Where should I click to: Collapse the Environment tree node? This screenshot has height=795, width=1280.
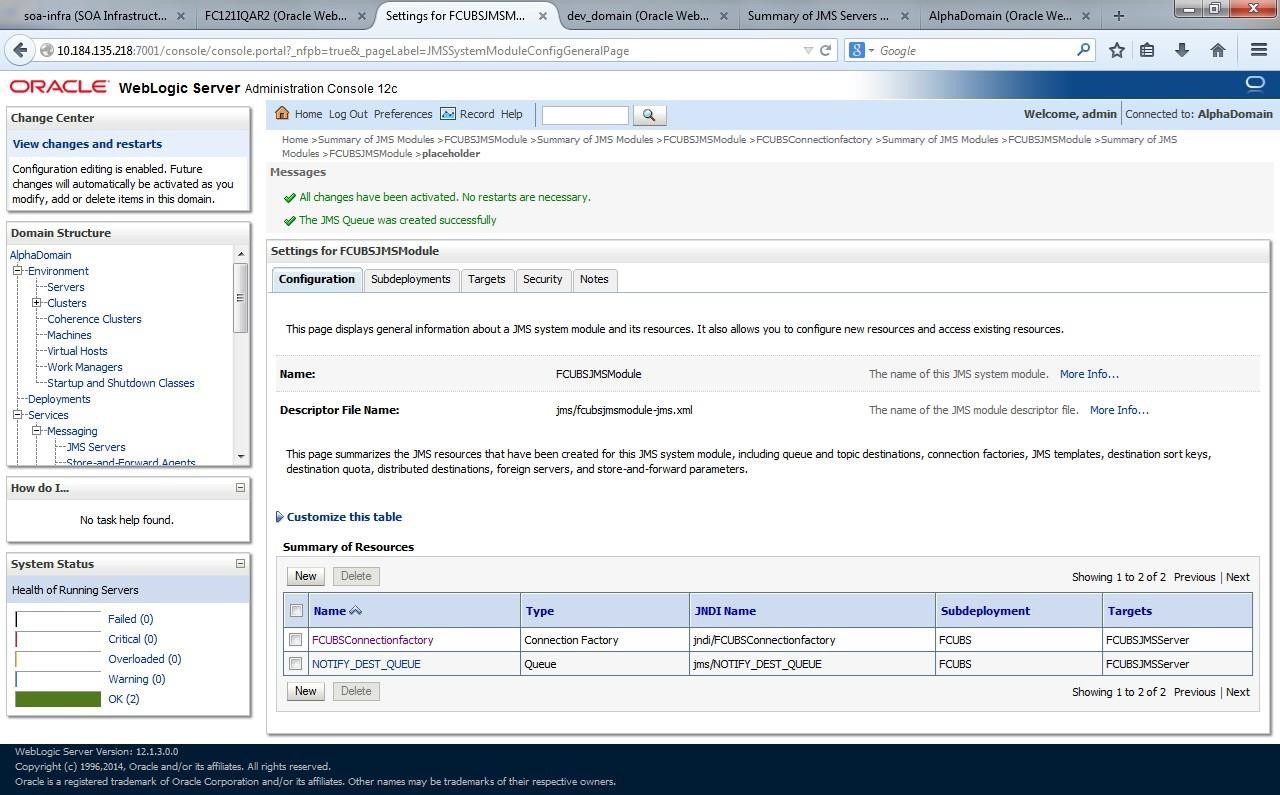click(17, 271)
